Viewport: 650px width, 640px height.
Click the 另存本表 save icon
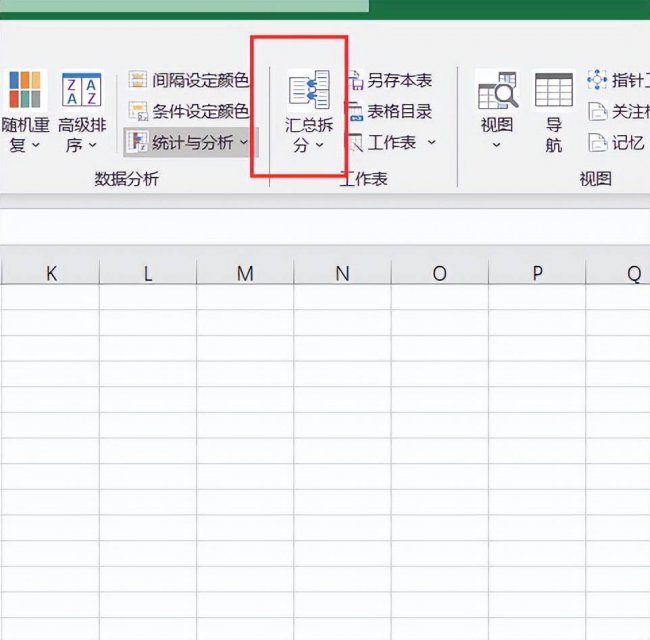[356, 80]
